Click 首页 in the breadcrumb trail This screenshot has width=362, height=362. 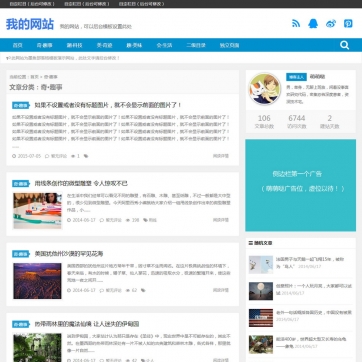click(35, 77)
